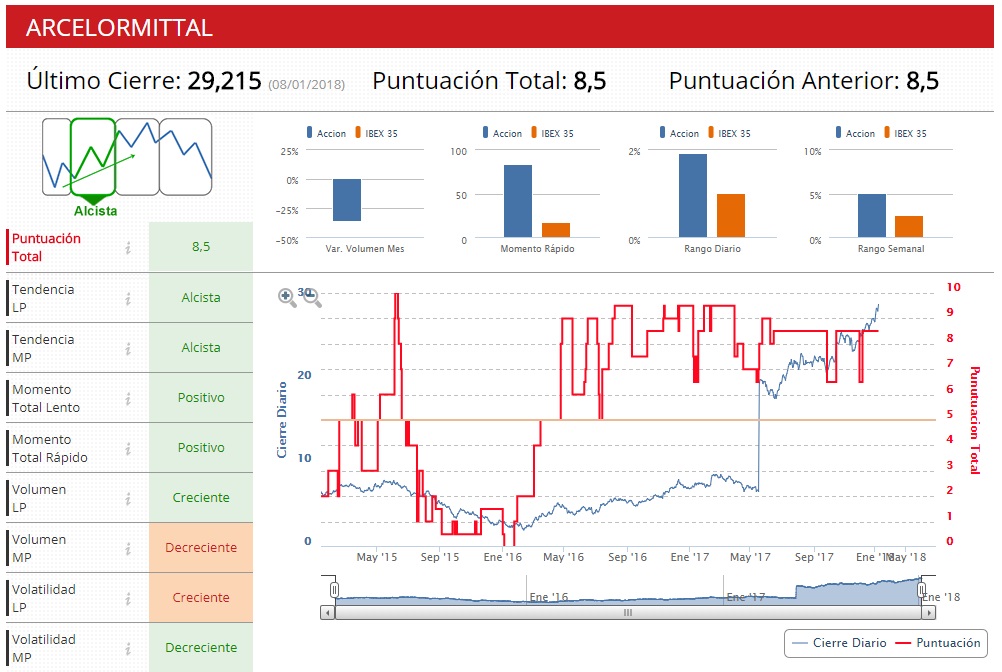Click the left handle of range navigator
Image resolution: width=1002 pixels, height=672 pixels.
(x=334, y=590)
